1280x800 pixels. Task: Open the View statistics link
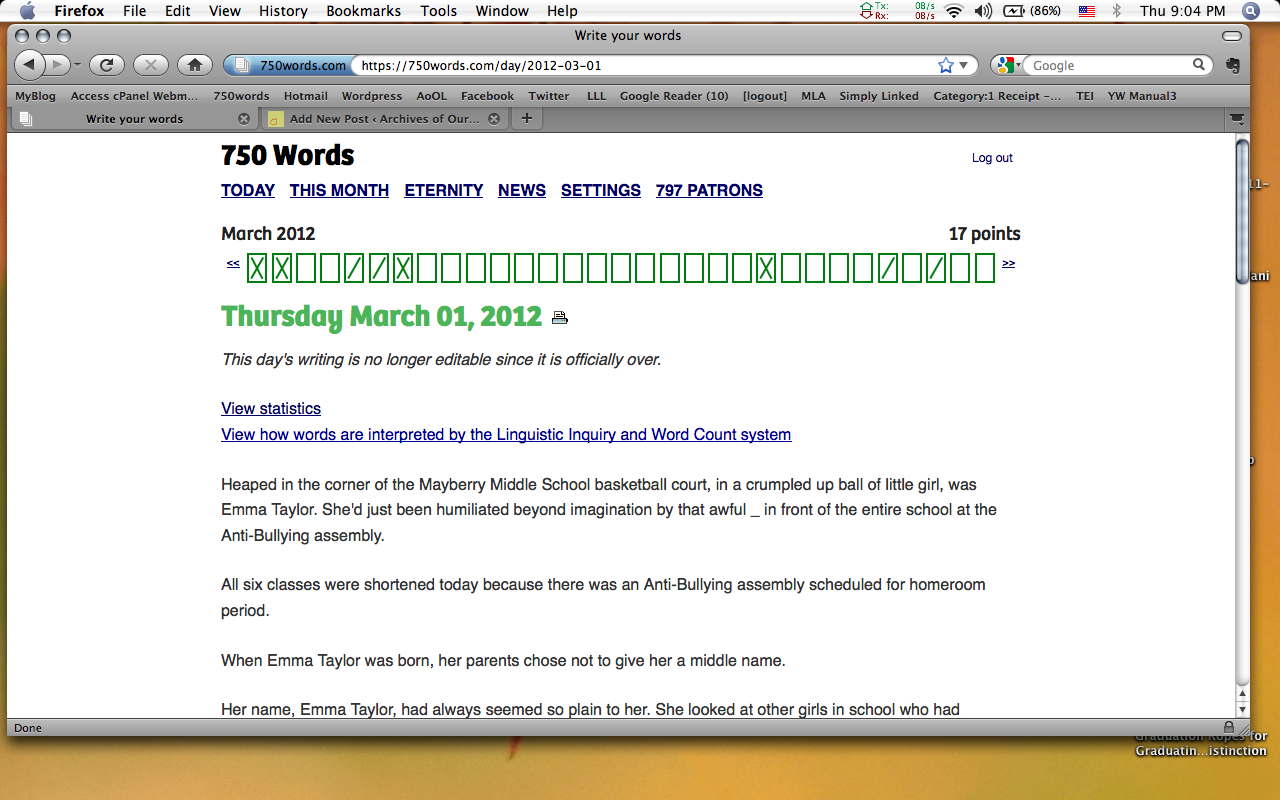(271, 408)
